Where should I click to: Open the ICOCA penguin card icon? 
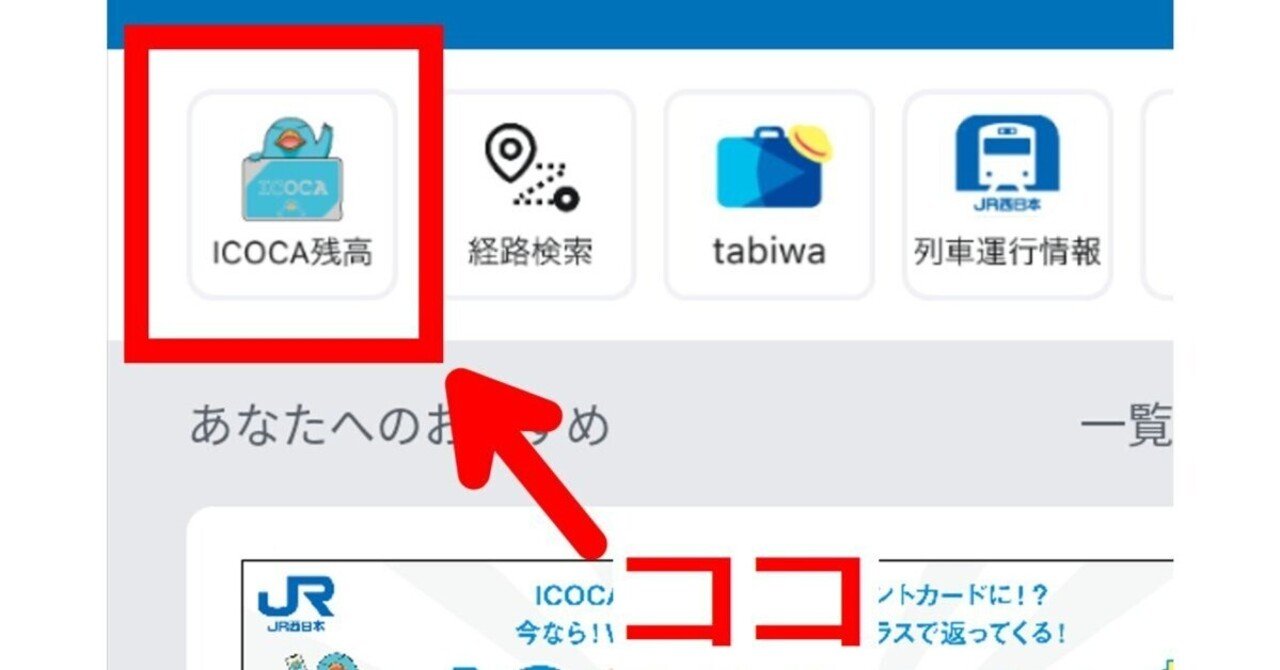pyautogui.click(x=293, y=170)
